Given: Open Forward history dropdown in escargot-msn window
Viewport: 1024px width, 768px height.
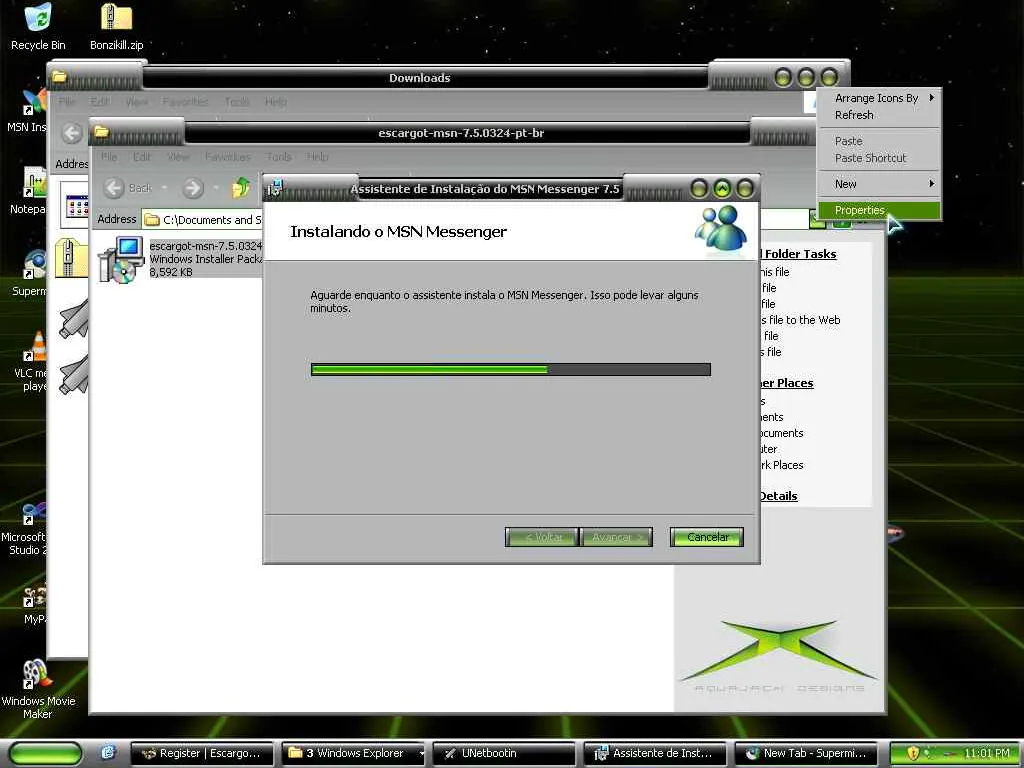Looking at the screenshot, I should point(216,188).
